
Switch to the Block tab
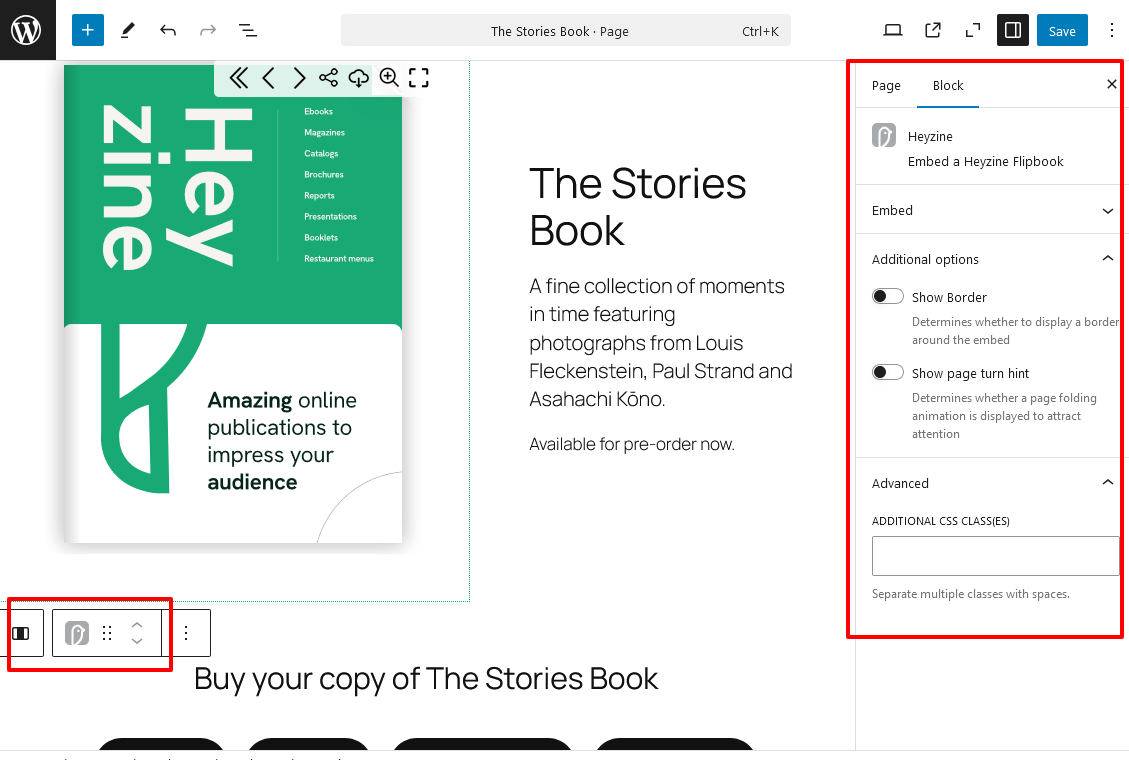947,85
